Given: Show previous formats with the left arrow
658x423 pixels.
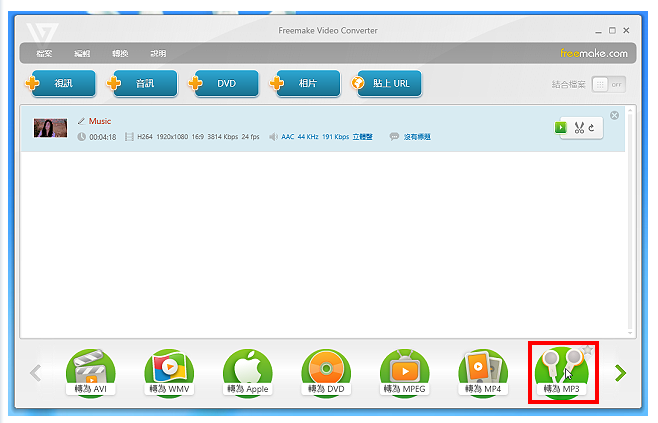Looking at the screenshot, I should (x=35, y=373).
